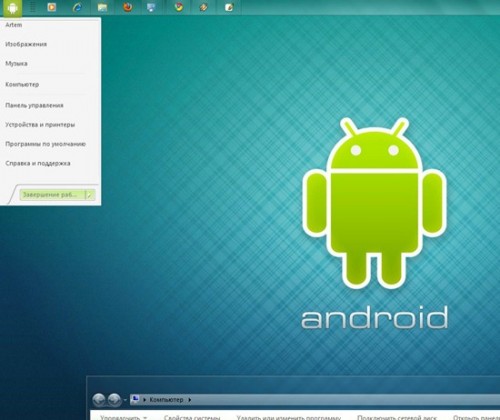The width and height of the screenshot is (500, 420).
Task: Select Устройства и принтеры entry
Action: [40, 125]
